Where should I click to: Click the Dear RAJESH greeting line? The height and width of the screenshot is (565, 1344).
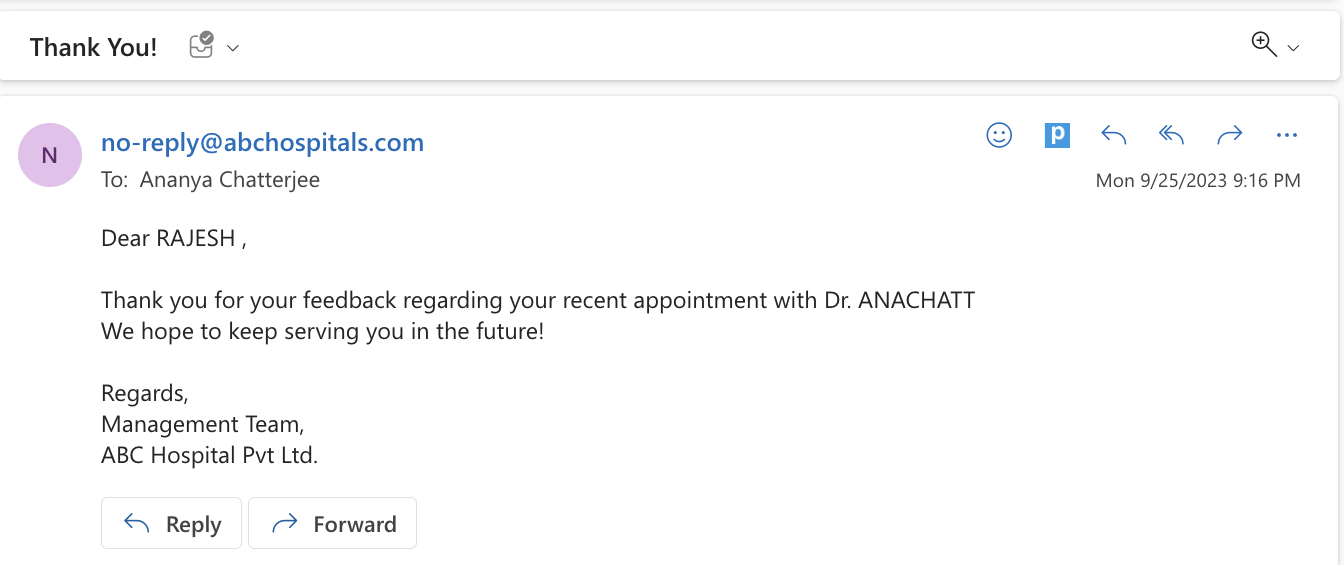(173, 239)
